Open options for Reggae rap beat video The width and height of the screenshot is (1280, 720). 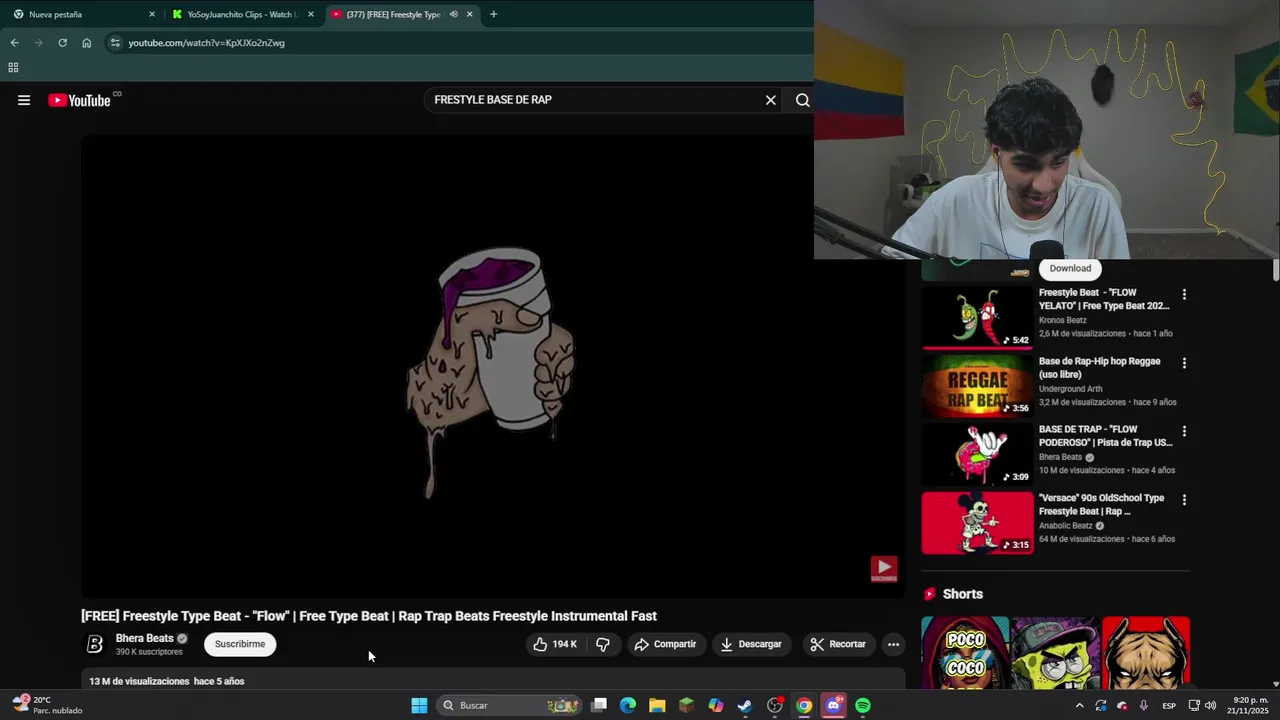1184,363
